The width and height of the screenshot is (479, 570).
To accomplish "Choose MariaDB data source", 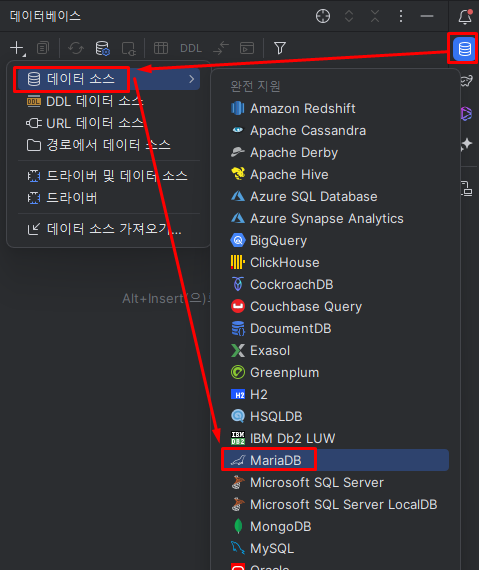I will tap(335, 460).
